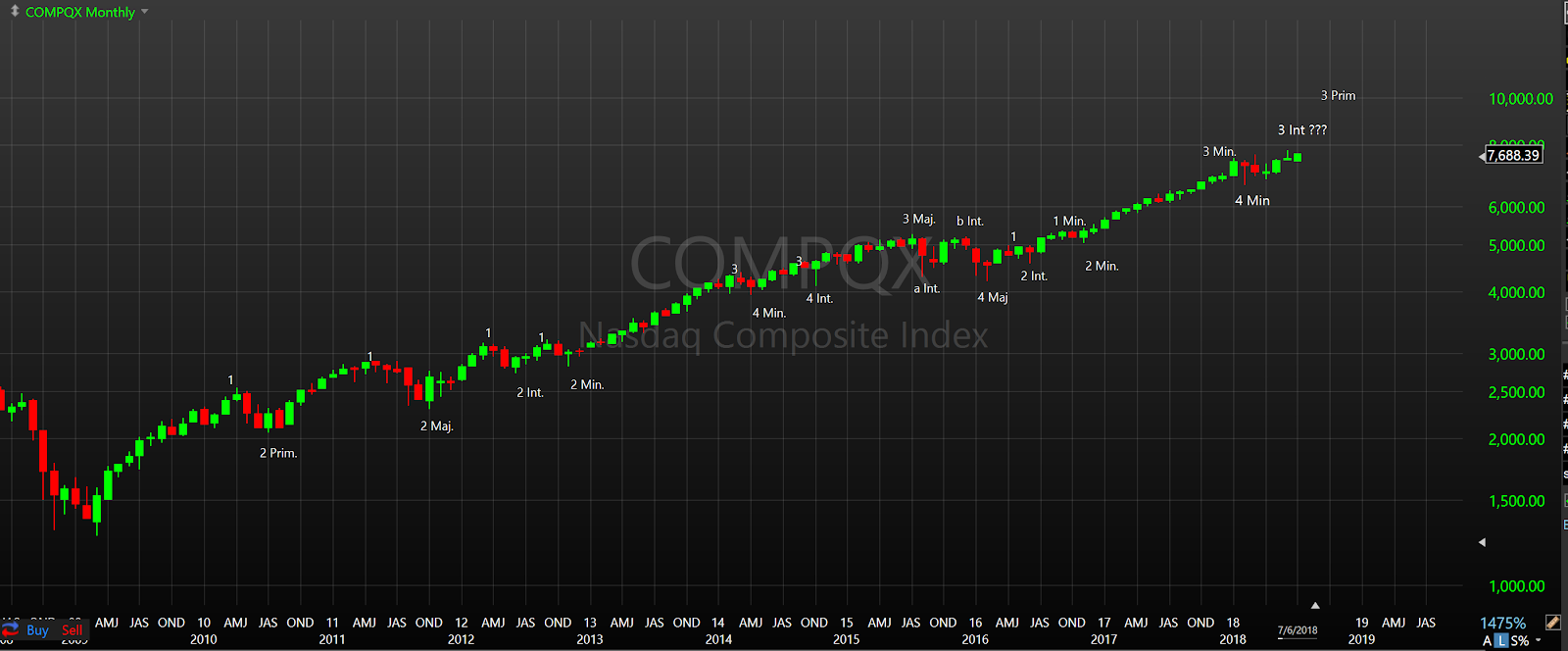Image resolution: width=1568 pixels, height=651 pixels.
Task: Click the '2 Int.' label in mid 2012
Action: point(530,392)
